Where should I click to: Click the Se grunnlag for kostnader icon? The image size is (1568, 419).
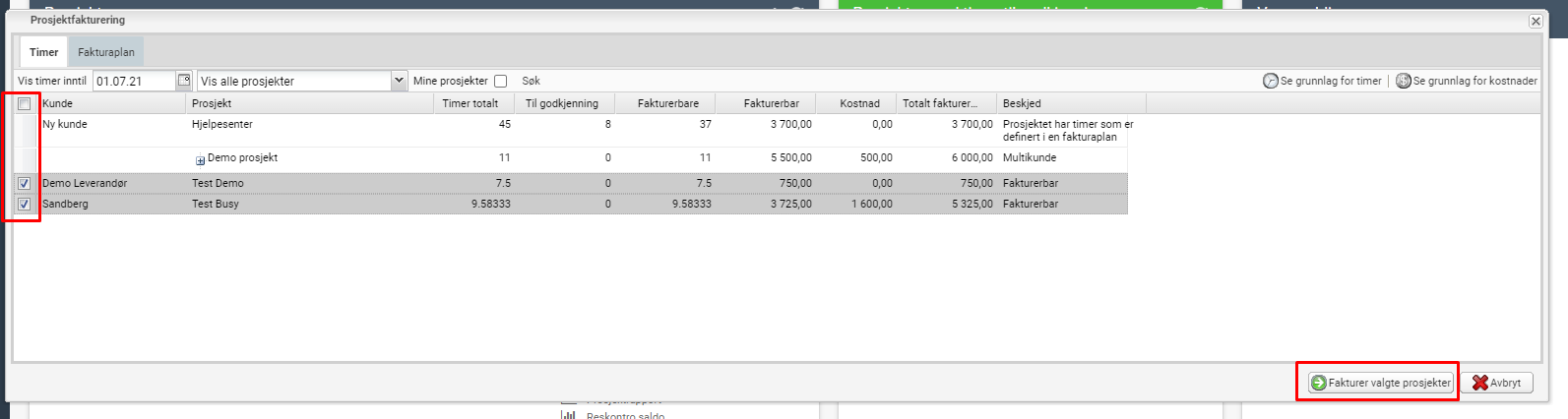[x=1404, y=81]
